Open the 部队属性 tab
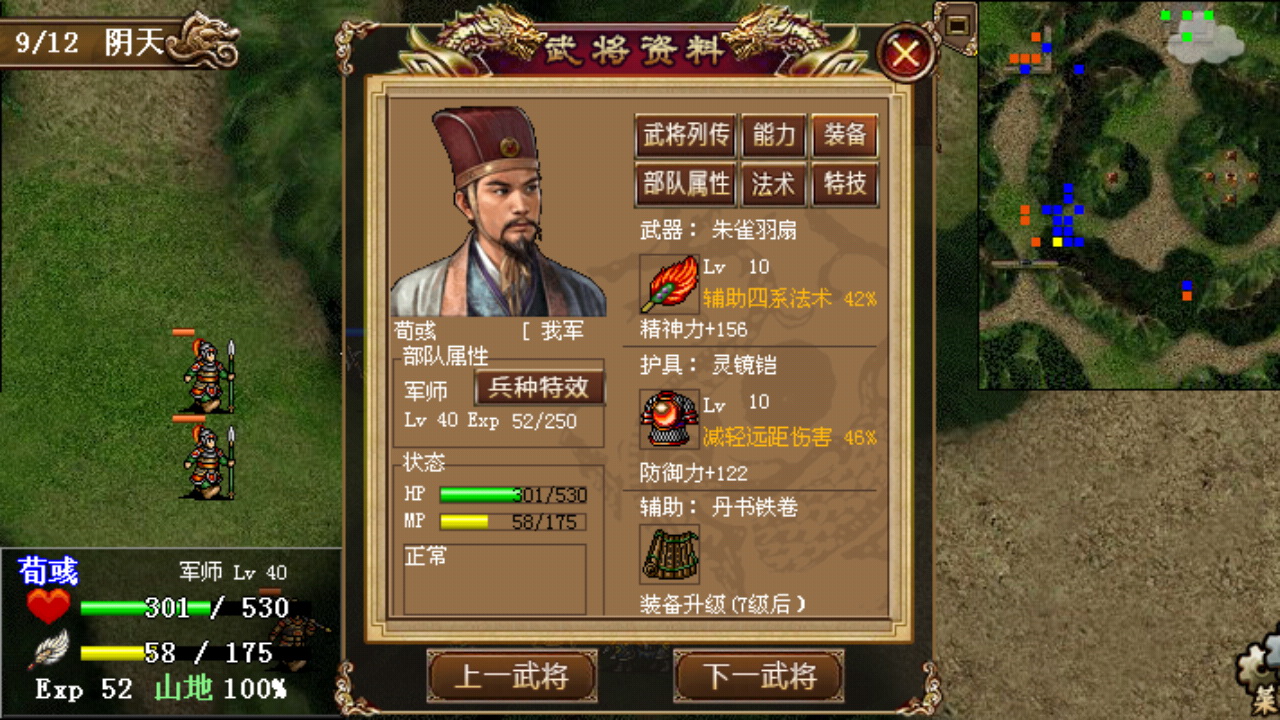This screenshot has height=720, width=1280. coord(685,185)
